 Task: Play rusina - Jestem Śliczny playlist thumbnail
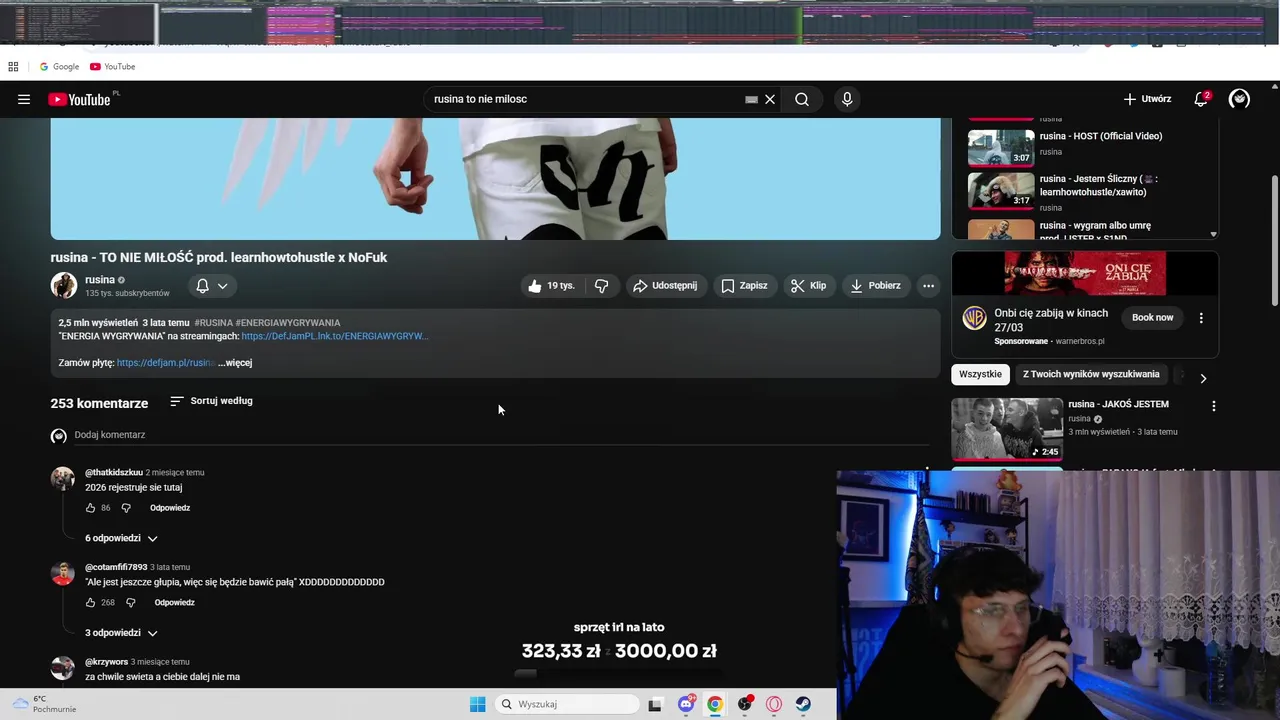pos(1001,190)
